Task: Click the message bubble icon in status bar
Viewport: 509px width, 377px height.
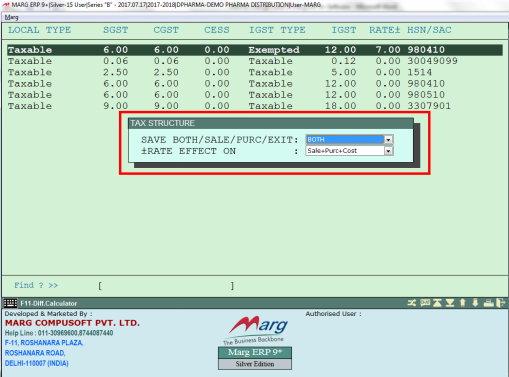Action: [x=425, y=303]
